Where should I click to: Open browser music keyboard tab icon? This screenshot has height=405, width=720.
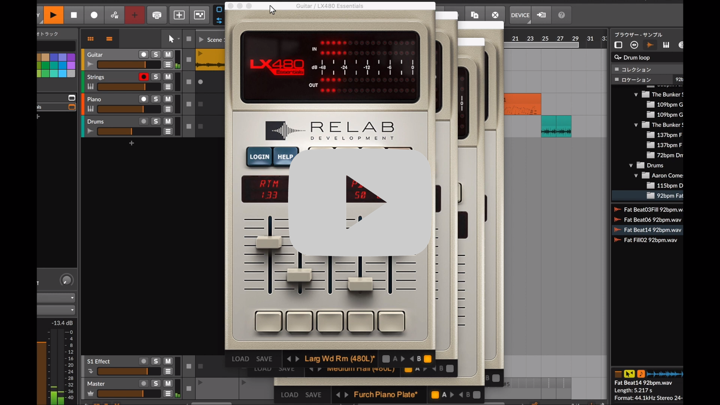pos(666,45)
